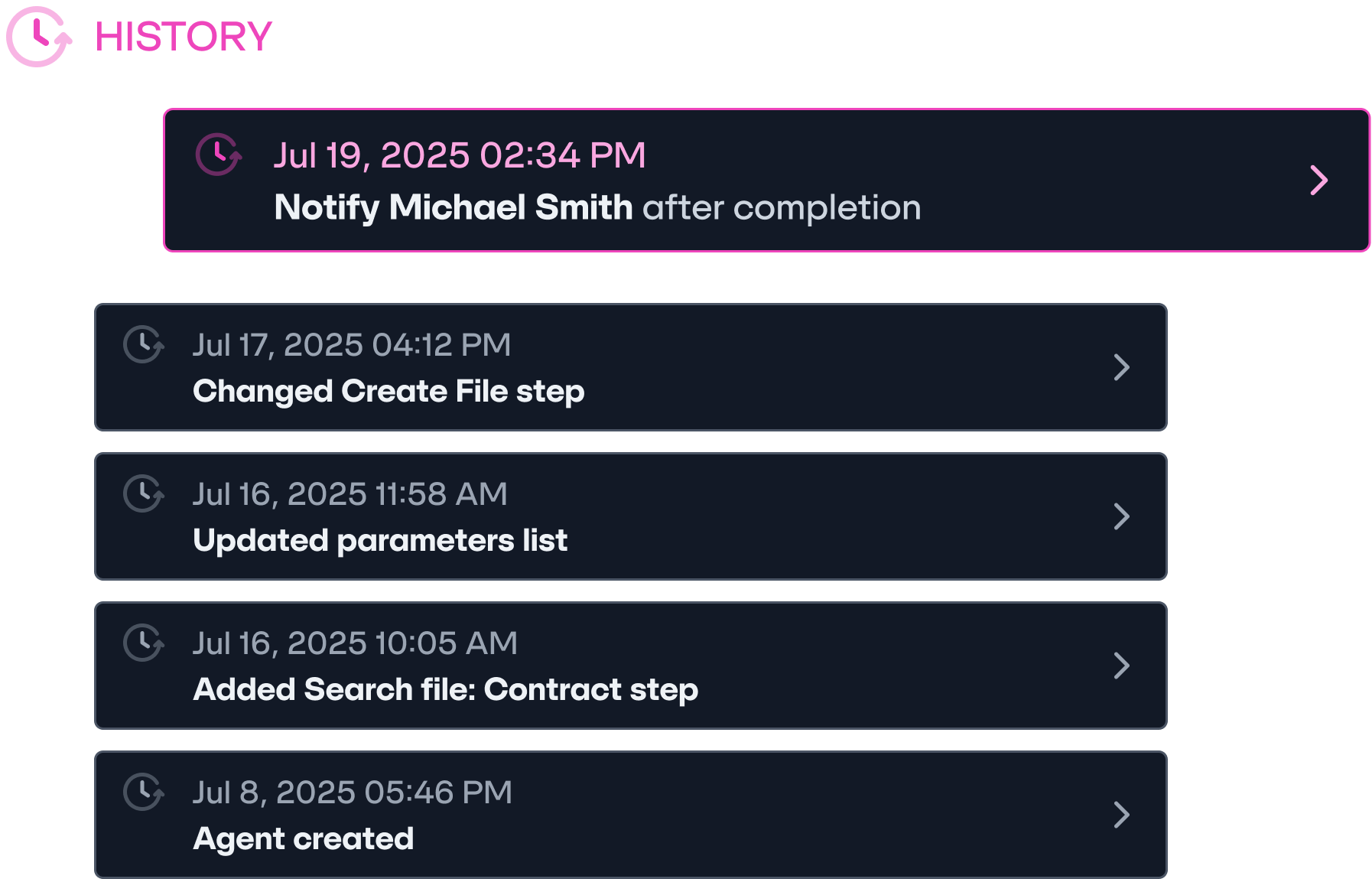Click clock icon on Jul 19 entry
1372x879 pixels.
click(219, 155)
